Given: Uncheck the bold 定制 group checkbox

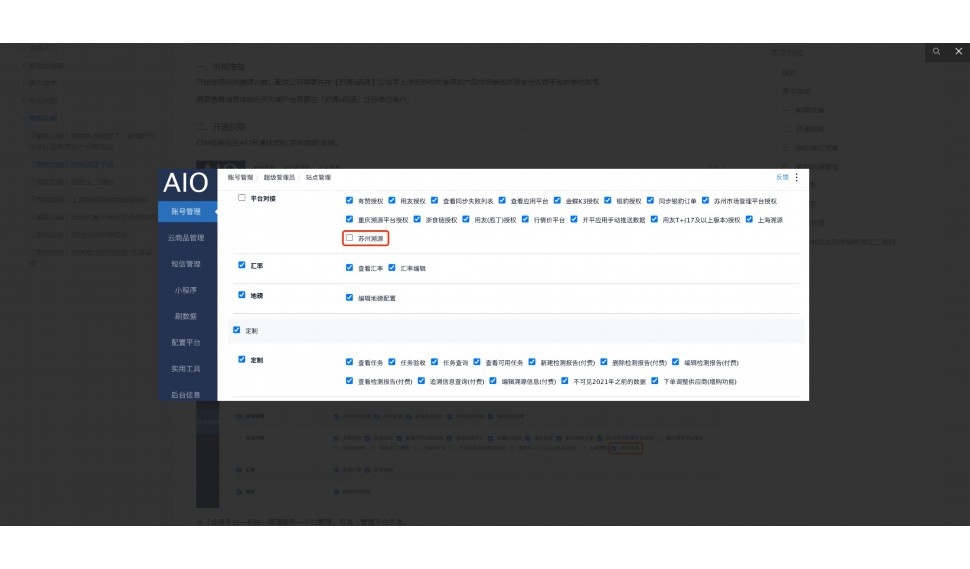Looking at the screenshot, I should (x=242, y=359).
